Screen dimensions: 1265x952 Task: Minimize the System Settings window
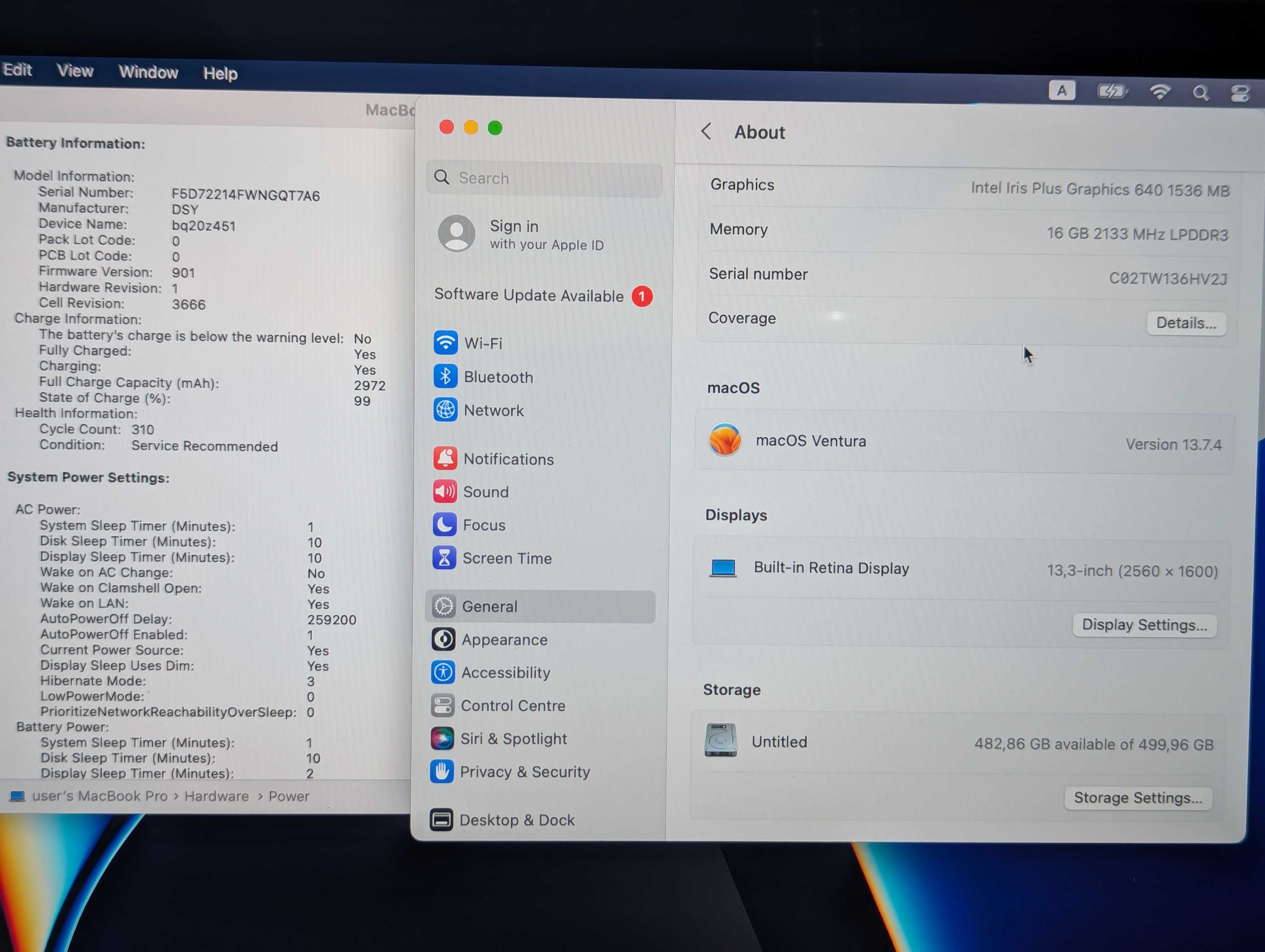[471, 127]
